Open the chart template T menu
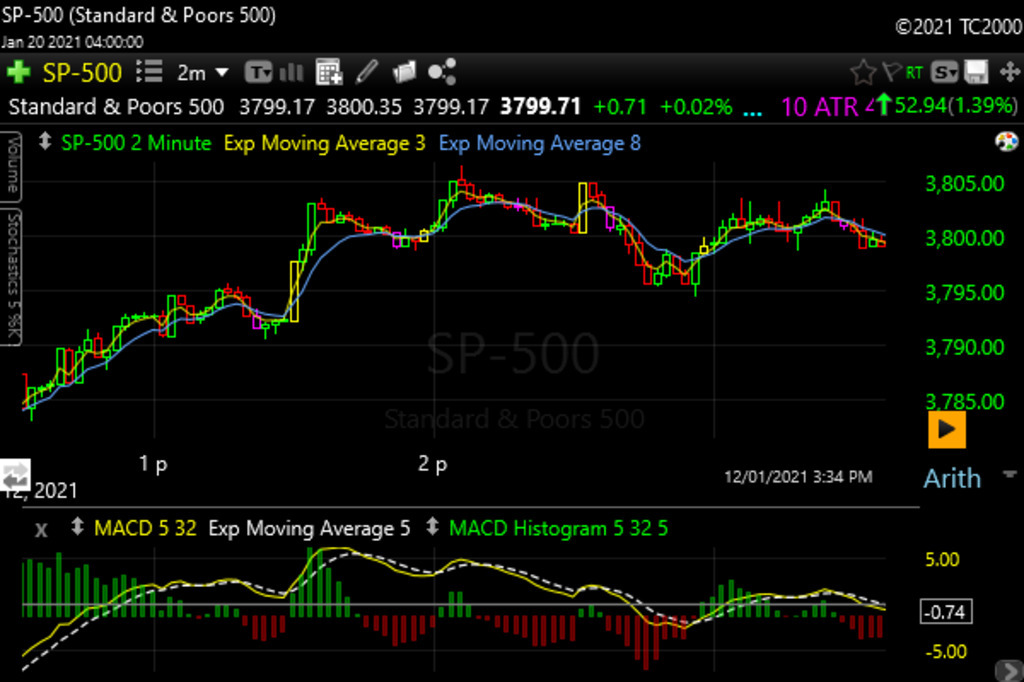 click(x=260, y=72)
